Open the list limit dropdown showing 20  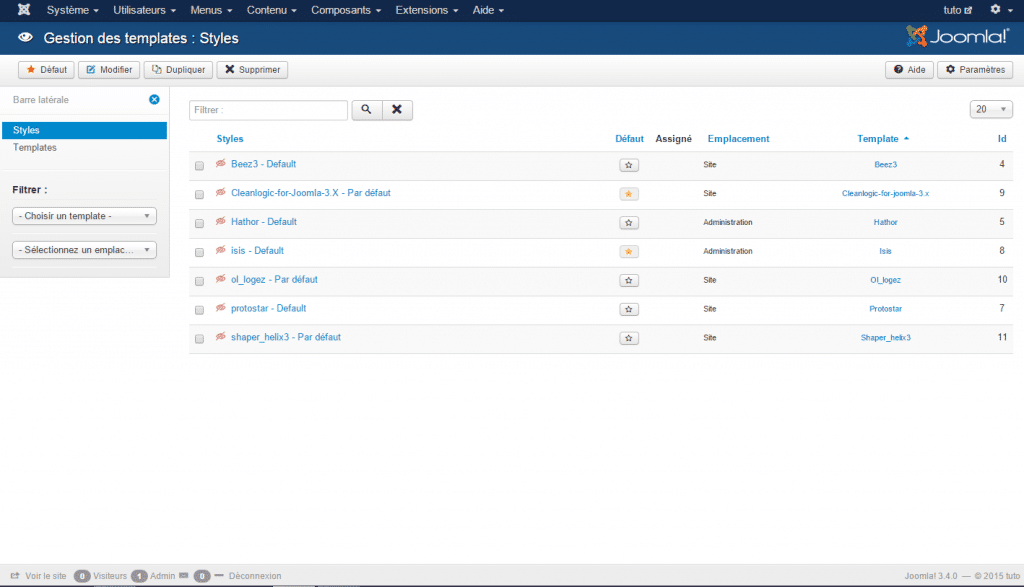point(991,110)
